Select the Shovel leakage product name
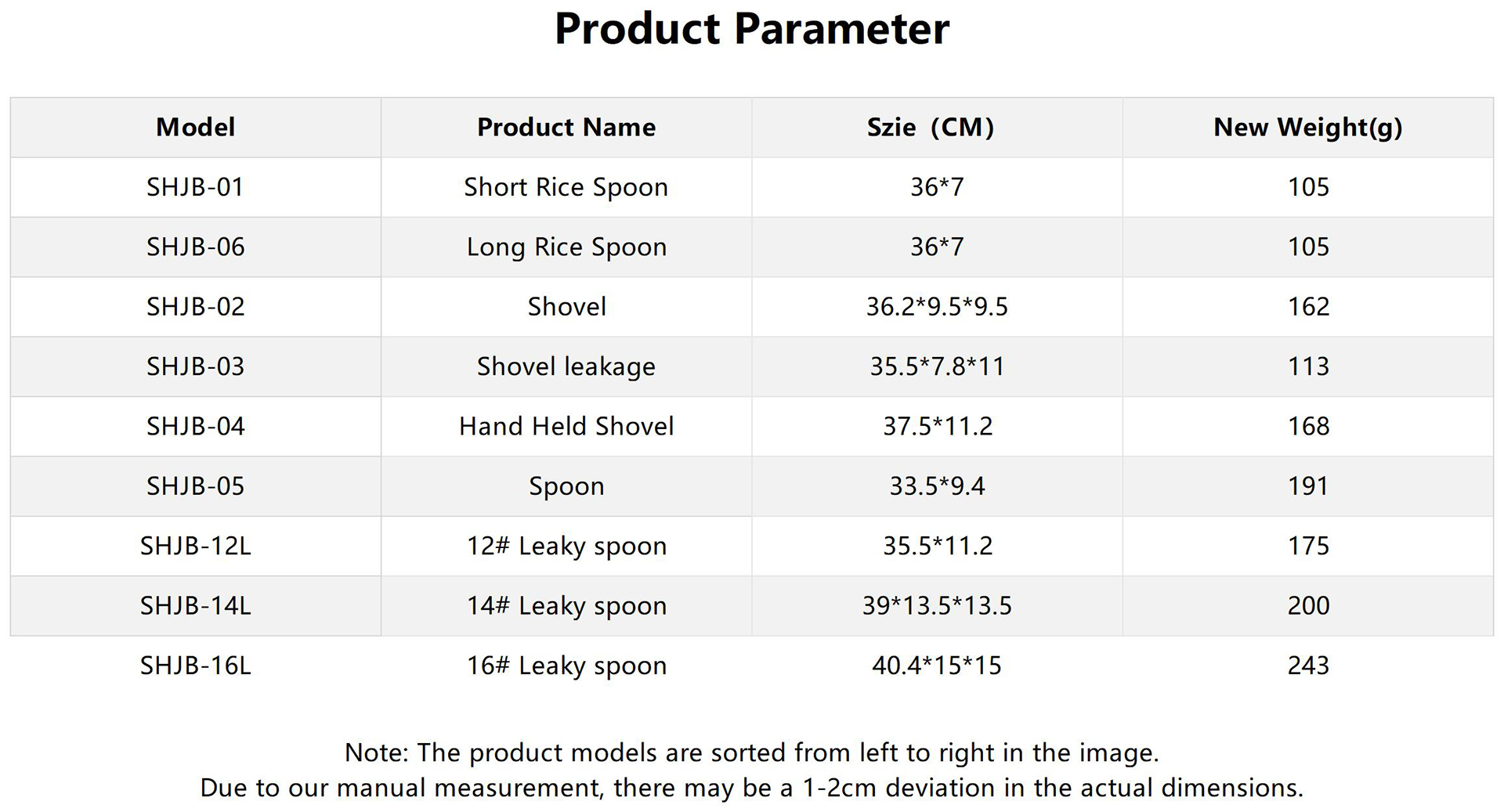Viewport: 1504px width, 812px height. (566, 366)
